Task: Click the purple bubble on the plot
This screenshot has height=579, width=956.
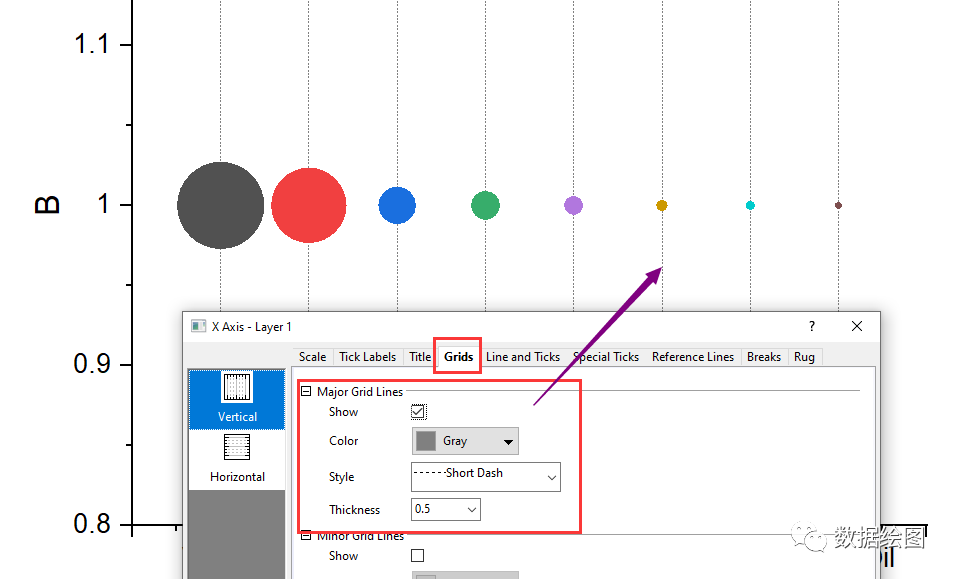Action: [573, 205]
